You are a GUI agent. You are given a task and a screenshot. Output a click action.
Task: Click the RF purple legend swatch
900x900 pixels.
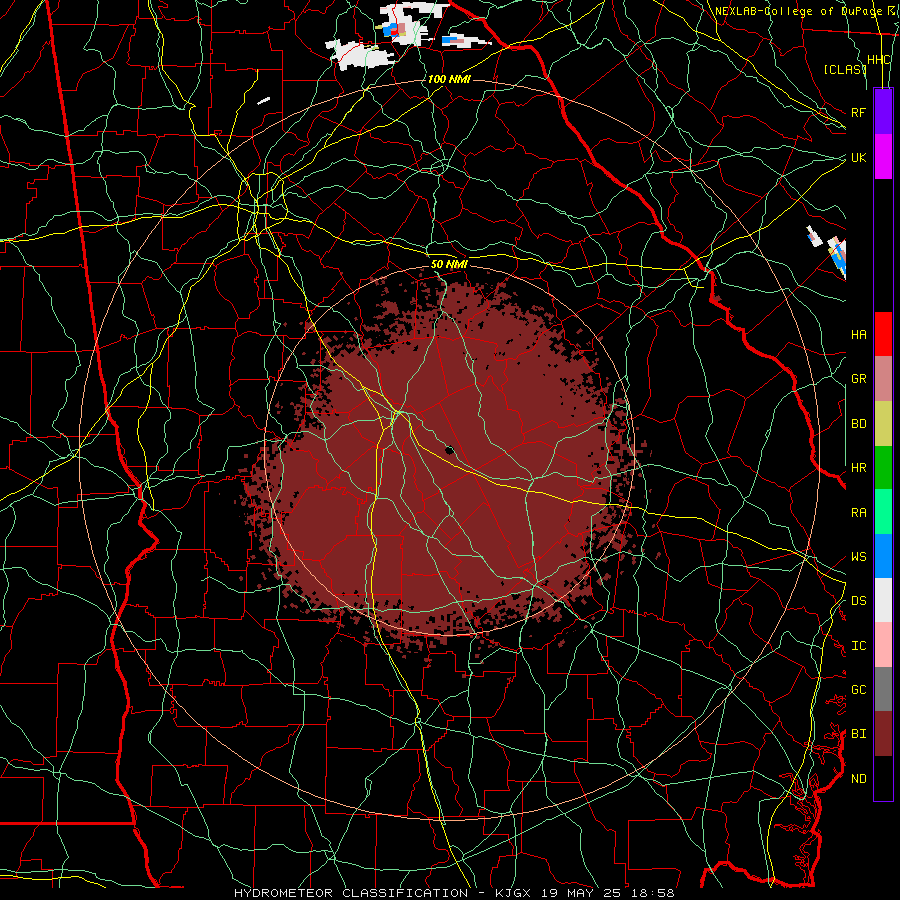(883, 111)
